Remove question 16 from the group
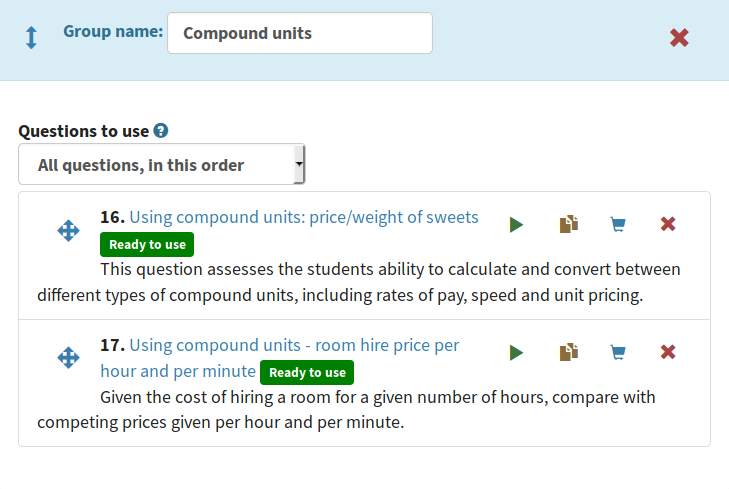This screenshot has height=489, width=729. [x=668, y=224]
